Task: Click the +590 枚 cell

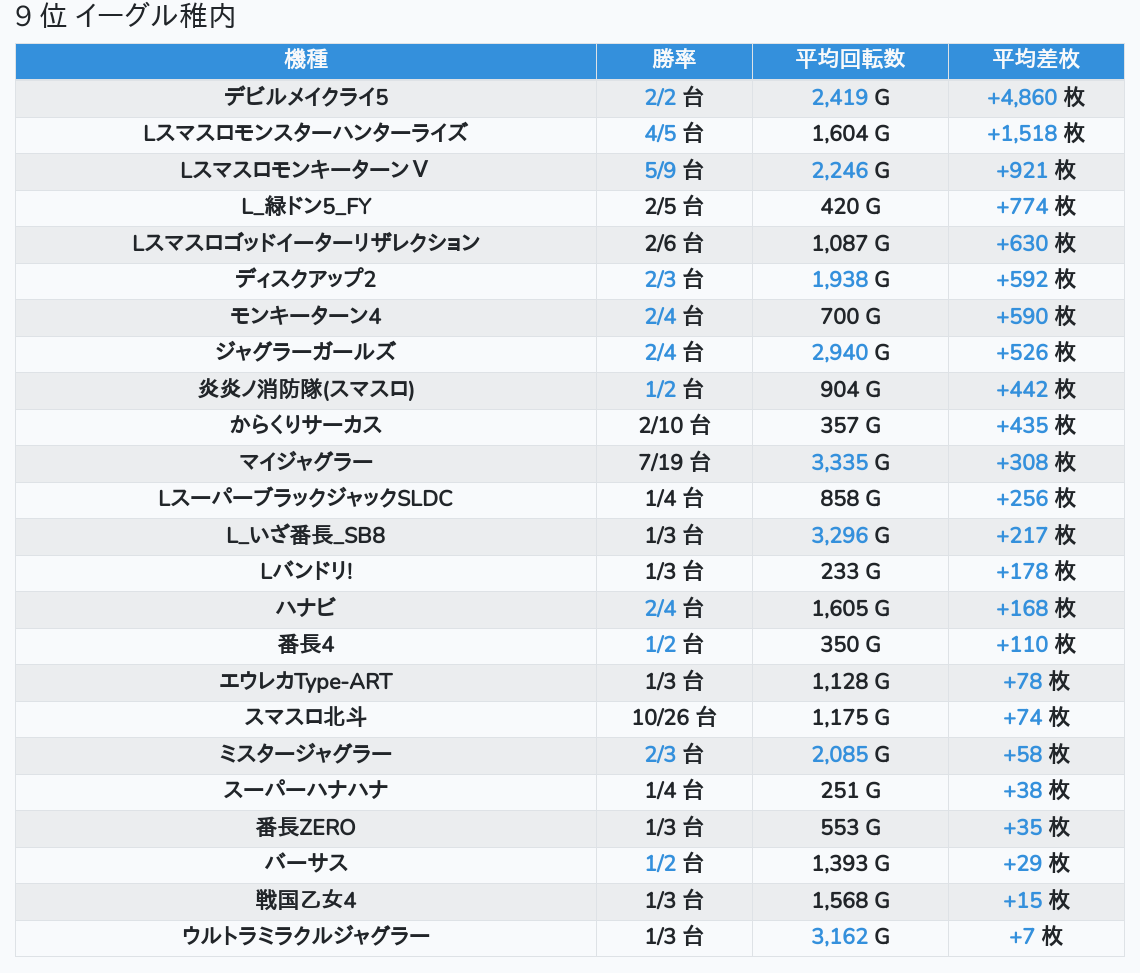Action: point(1036,316)
